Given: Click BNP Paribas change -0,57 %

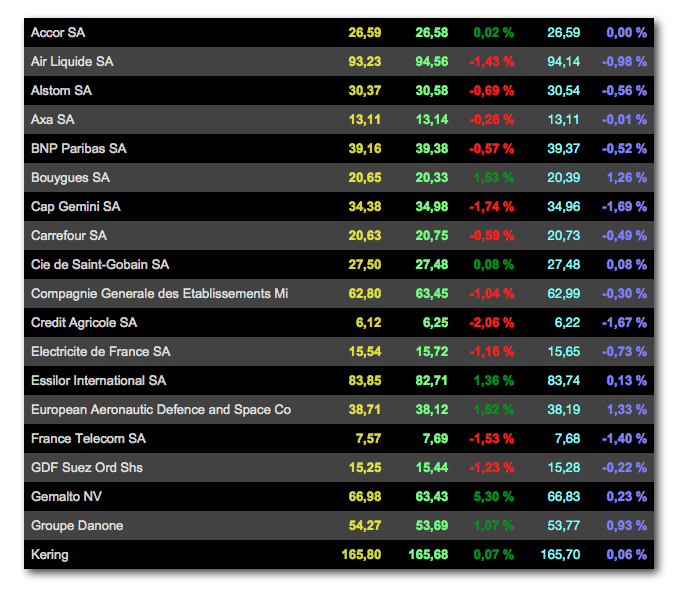Looking at the screenshot, I should coord(491,148).
